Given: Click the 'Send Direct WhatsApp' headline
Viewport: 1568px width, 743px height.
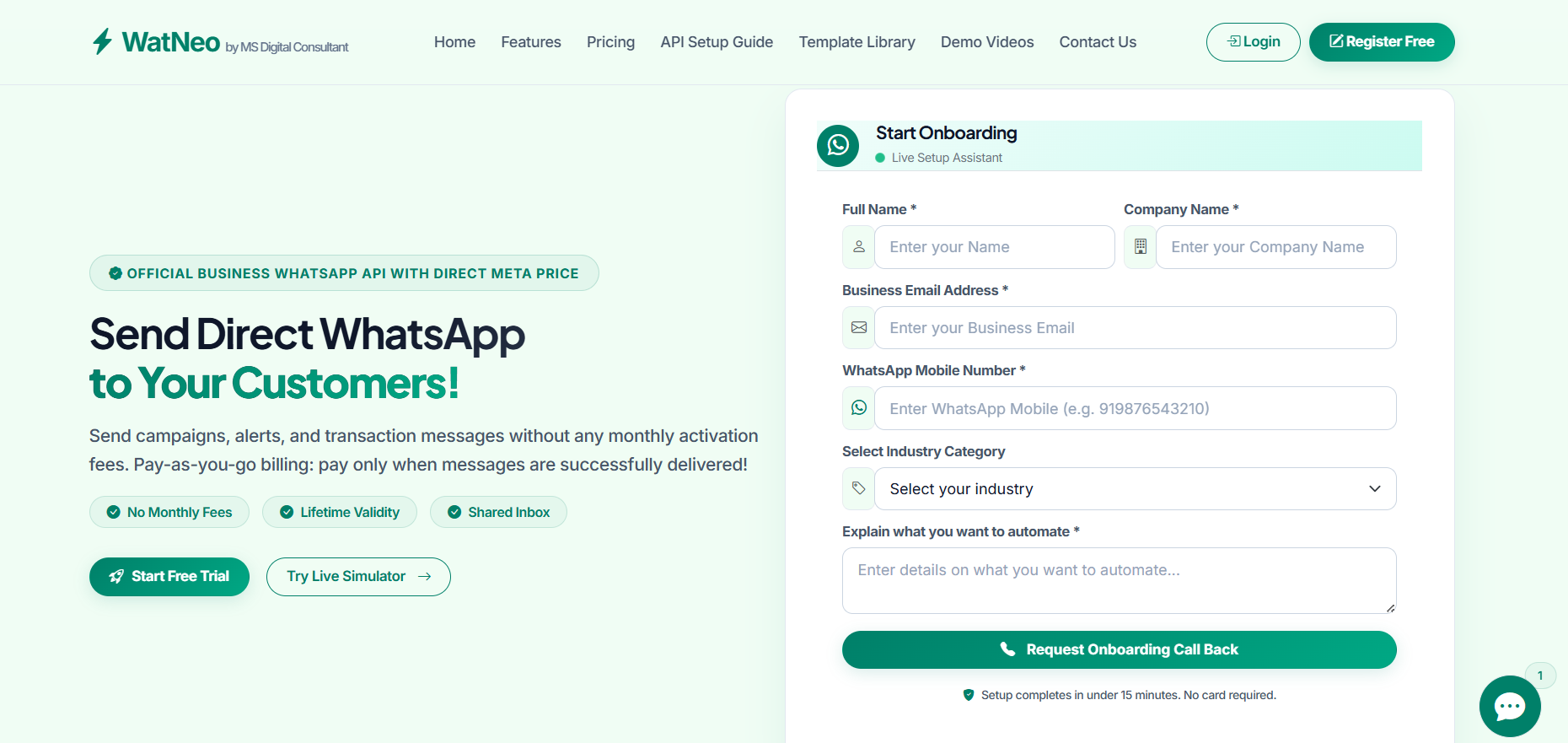Looking at the screenshot, I should 308,334.
